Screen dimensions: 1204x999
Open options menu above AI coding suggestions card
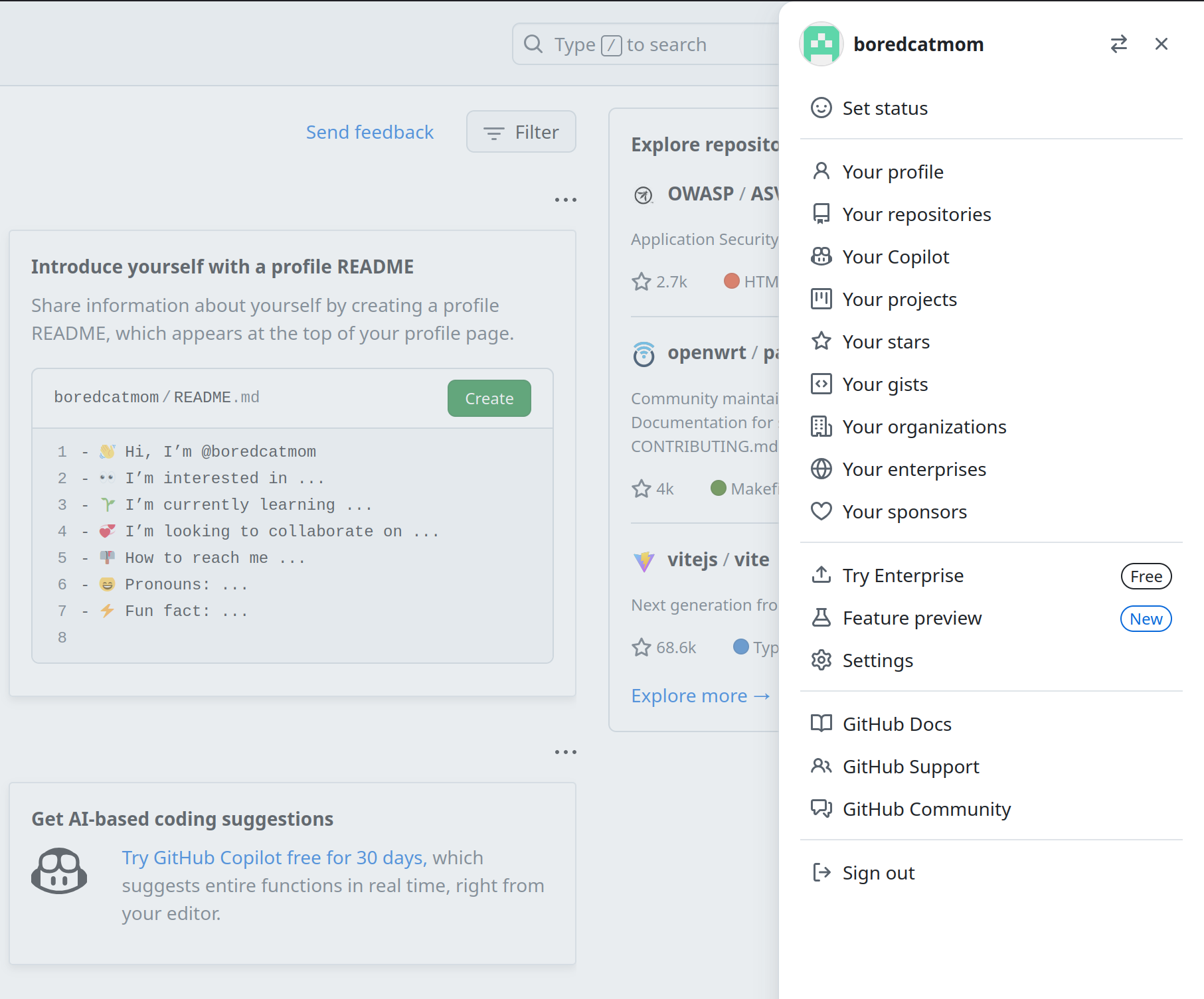pos(566,751)
